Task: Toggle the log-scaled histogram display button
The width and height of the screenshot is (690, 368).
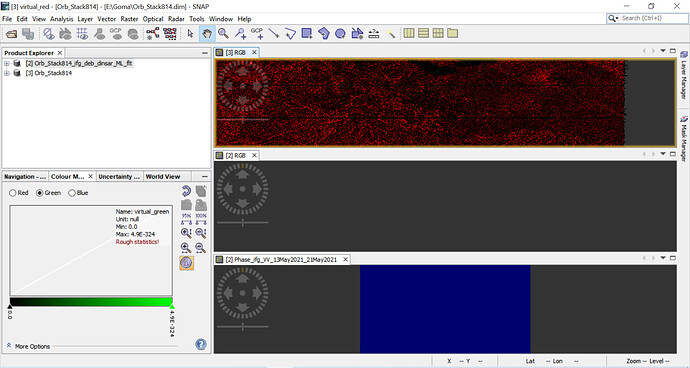Action: tap(187, 263)
